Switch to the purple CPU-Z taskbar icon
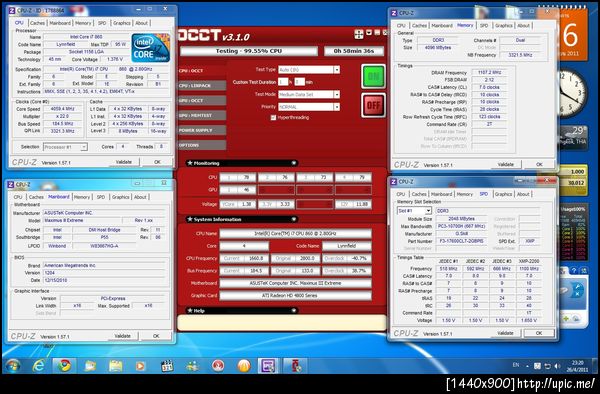 click(x=267, y=366)
